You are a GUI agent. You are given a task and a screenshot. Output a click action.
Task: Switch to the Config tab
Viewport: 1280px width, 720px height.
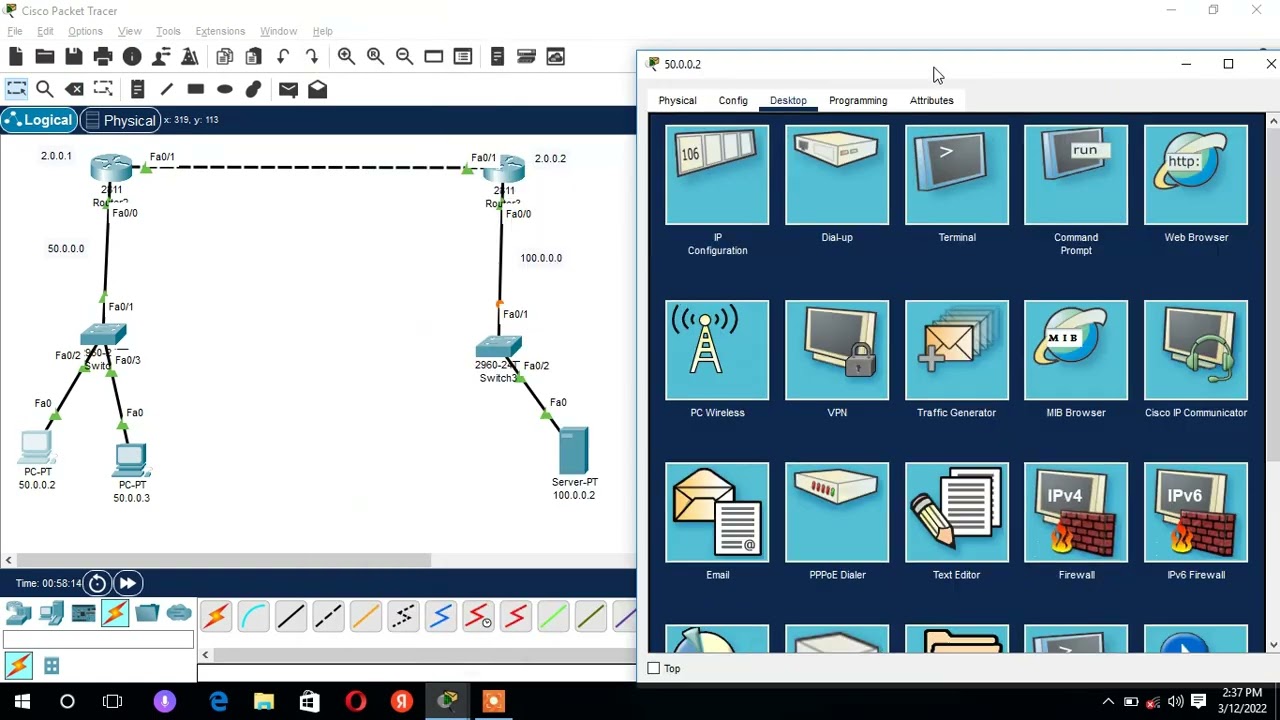(733, 101)
